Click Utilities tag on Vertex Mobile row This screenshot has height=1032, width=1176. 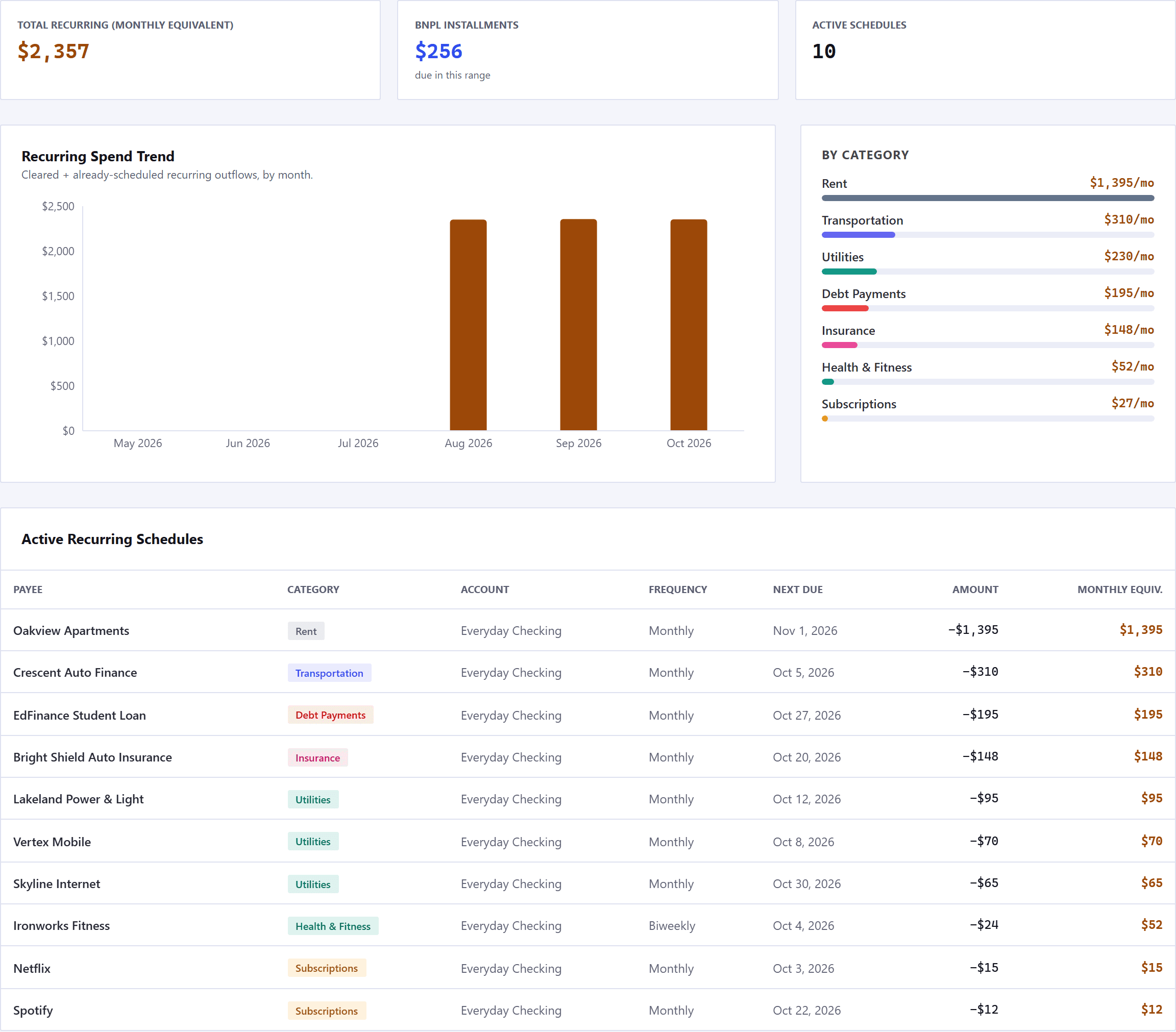click(x=313, y=842)
